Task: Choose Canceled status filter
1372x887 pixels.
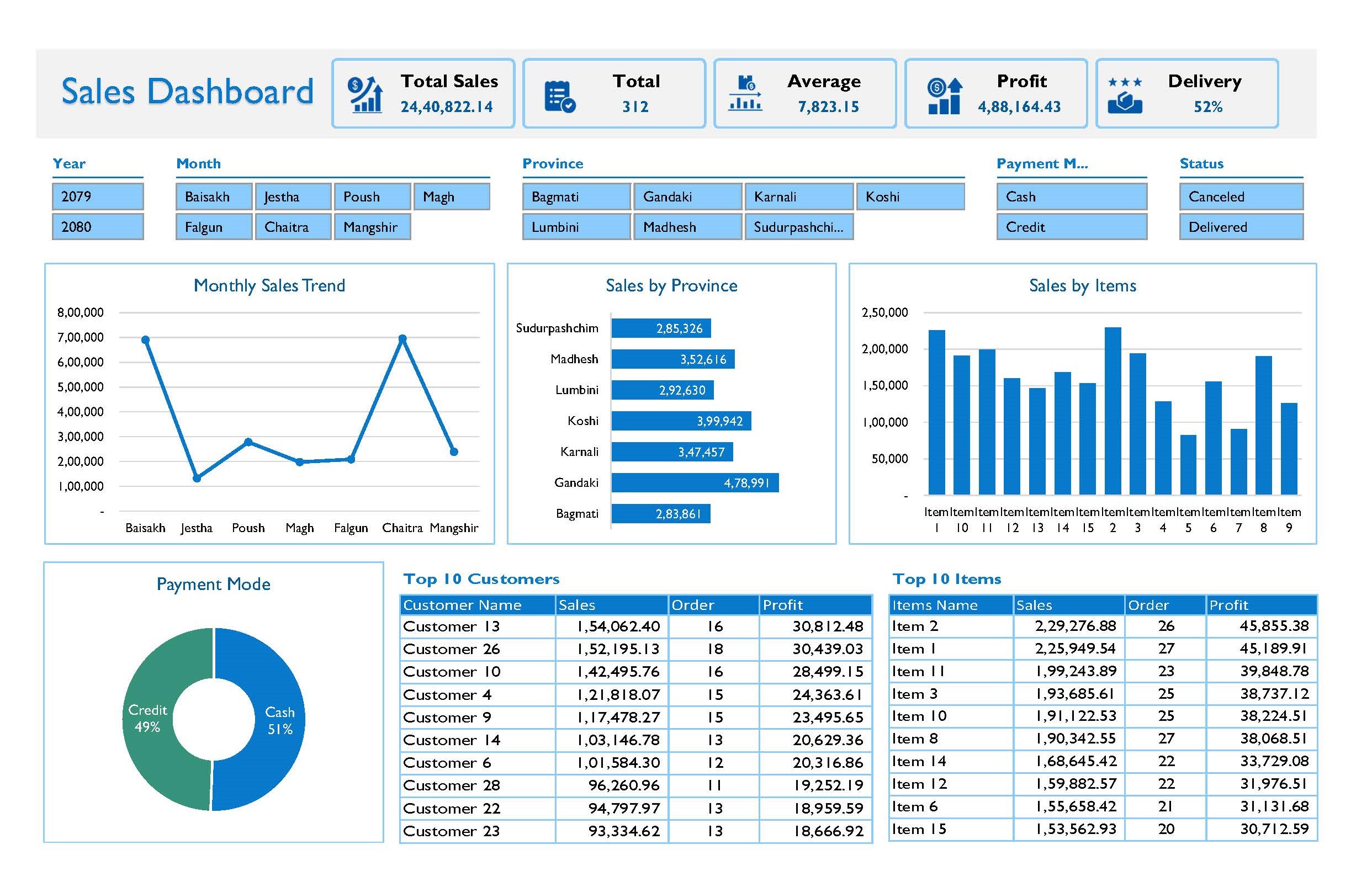Action: click(x=1241, y=196)
